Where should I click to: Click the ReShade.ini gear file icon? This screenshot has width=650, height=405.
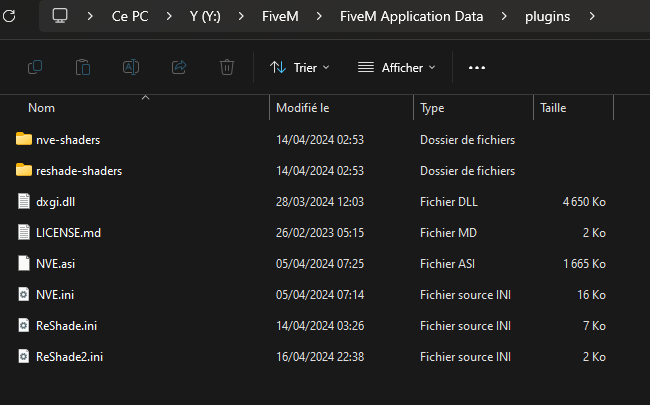[24, 325]
